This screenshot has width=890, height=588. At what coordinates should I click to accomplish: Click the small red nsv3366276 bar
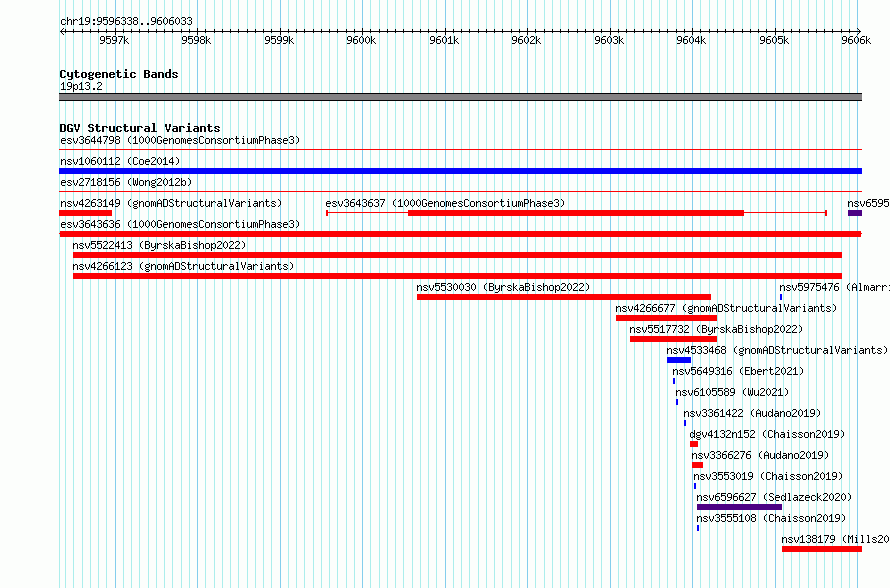[x=698, y=465]
